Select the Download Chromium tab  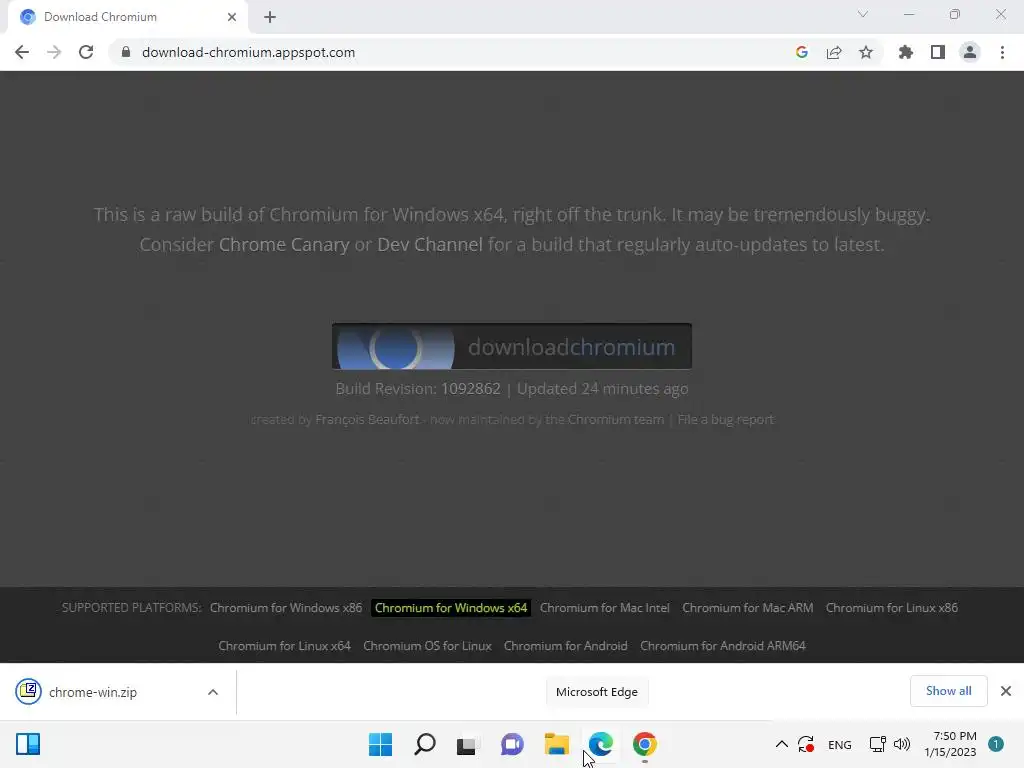click(127, 17)
